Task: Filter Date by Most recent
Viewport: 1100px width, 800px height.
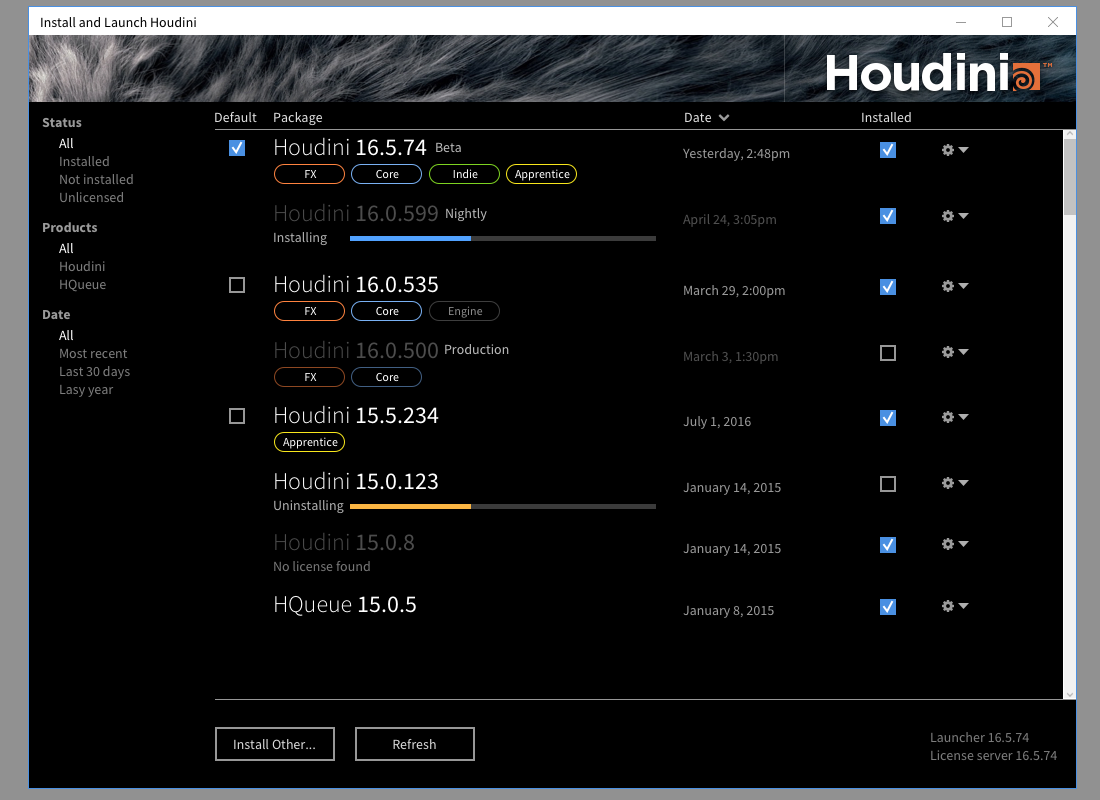Action: coord(93,354)
